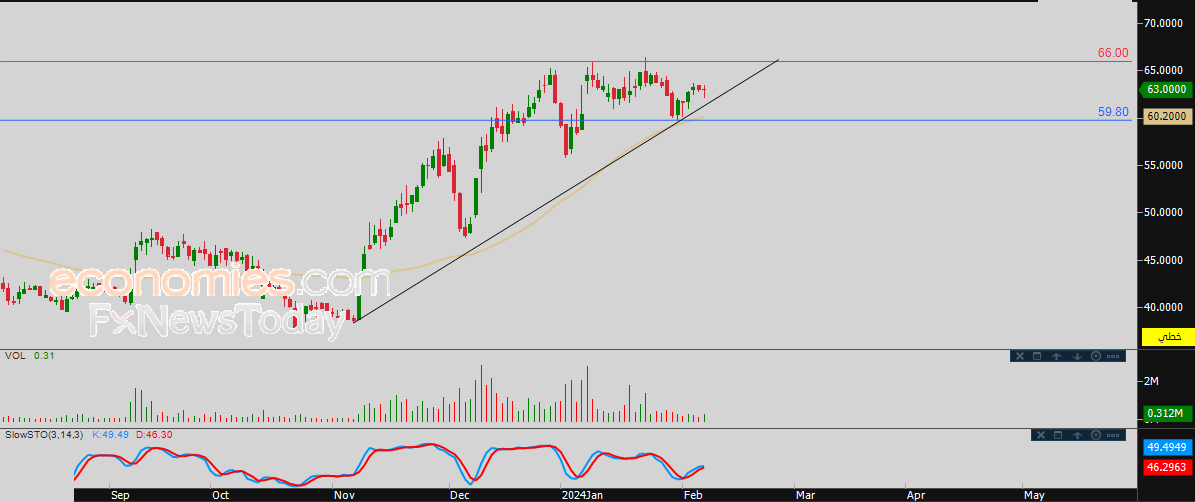Select the beige 60.2000 moving average tag

(1166, 117)
